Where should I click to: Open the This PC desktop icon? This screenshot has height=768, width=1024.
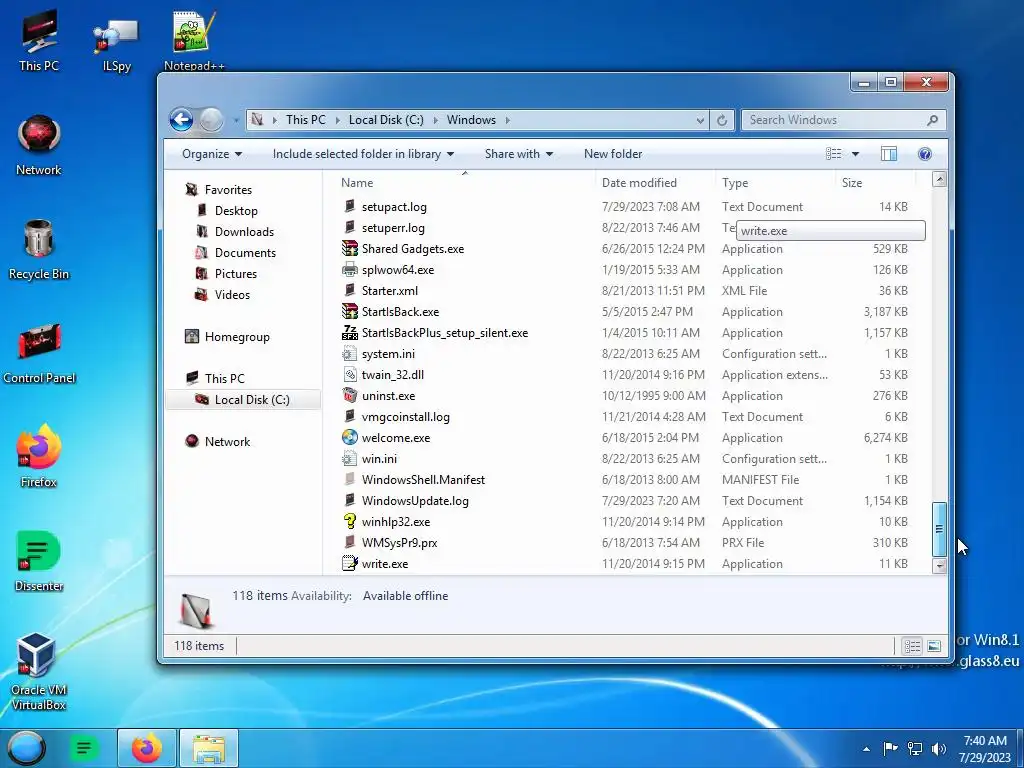(x=39, y=40)
